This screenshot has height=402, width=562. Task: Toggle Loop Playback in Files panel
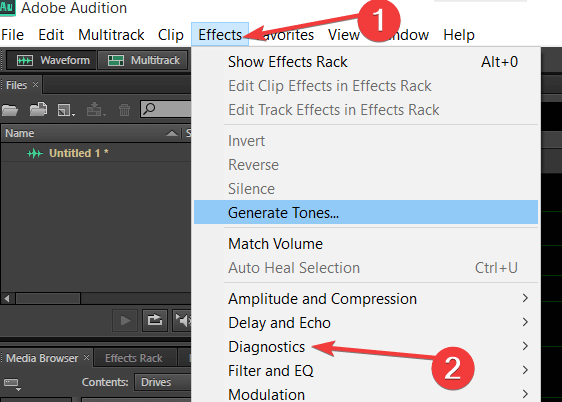[x=155, y=320]
